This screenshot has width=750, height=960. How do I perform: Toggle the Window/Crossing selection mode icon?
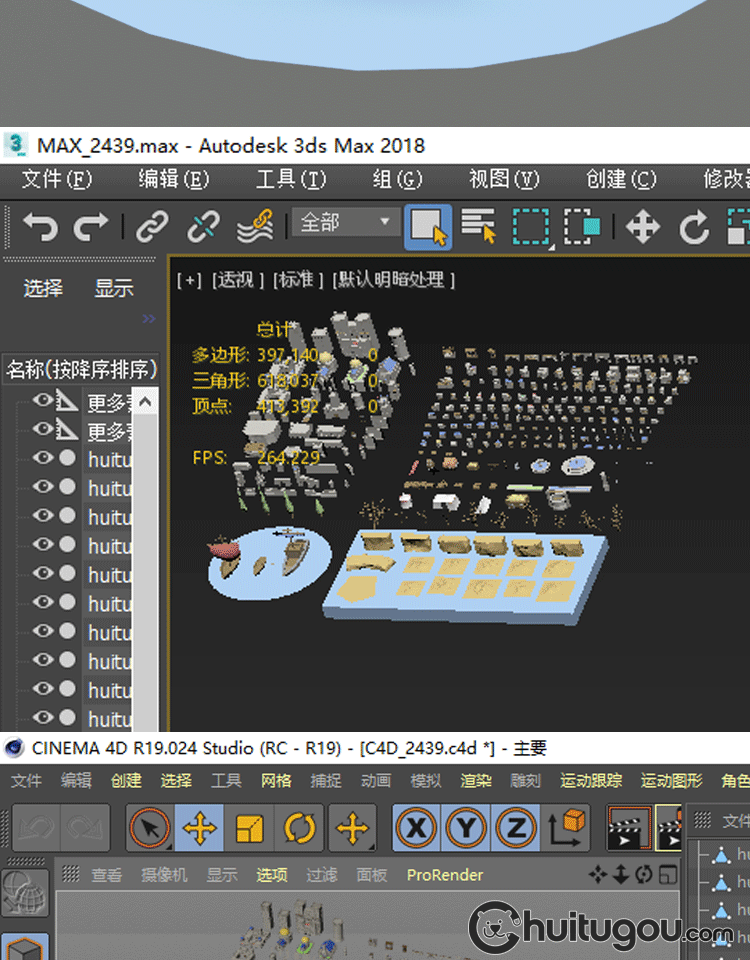tap(582, 227)
